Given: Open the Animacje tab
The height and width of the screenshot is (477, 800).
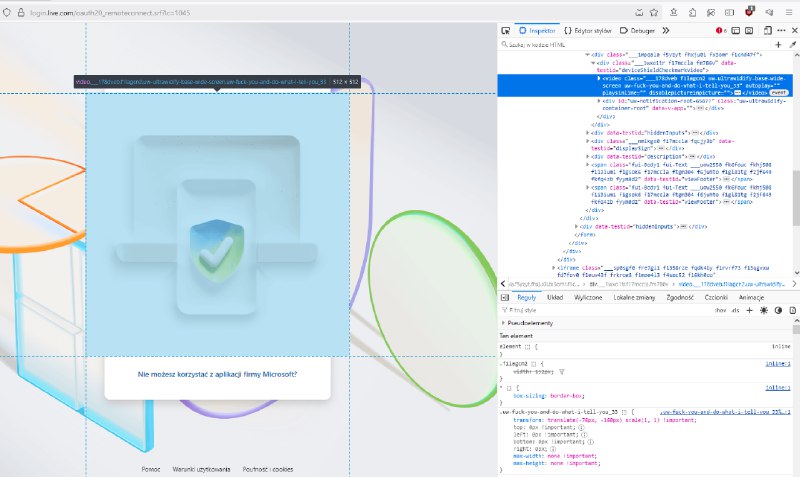Looking at the screenshot, I should (751, 297).
